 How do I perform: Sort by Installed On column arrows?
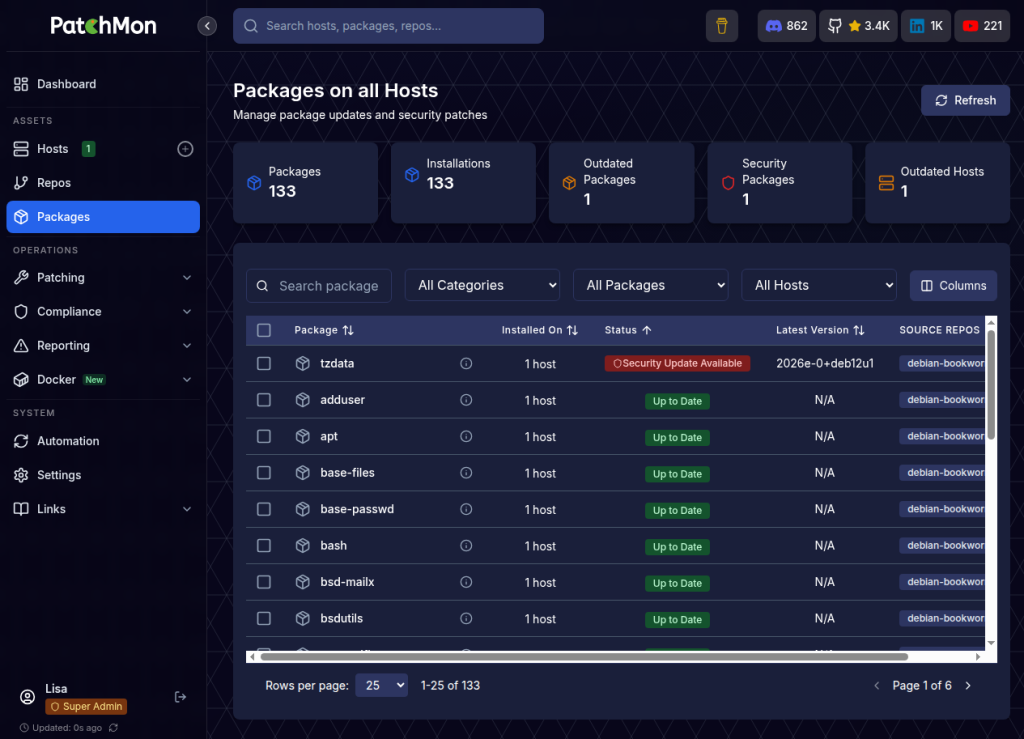573,330
